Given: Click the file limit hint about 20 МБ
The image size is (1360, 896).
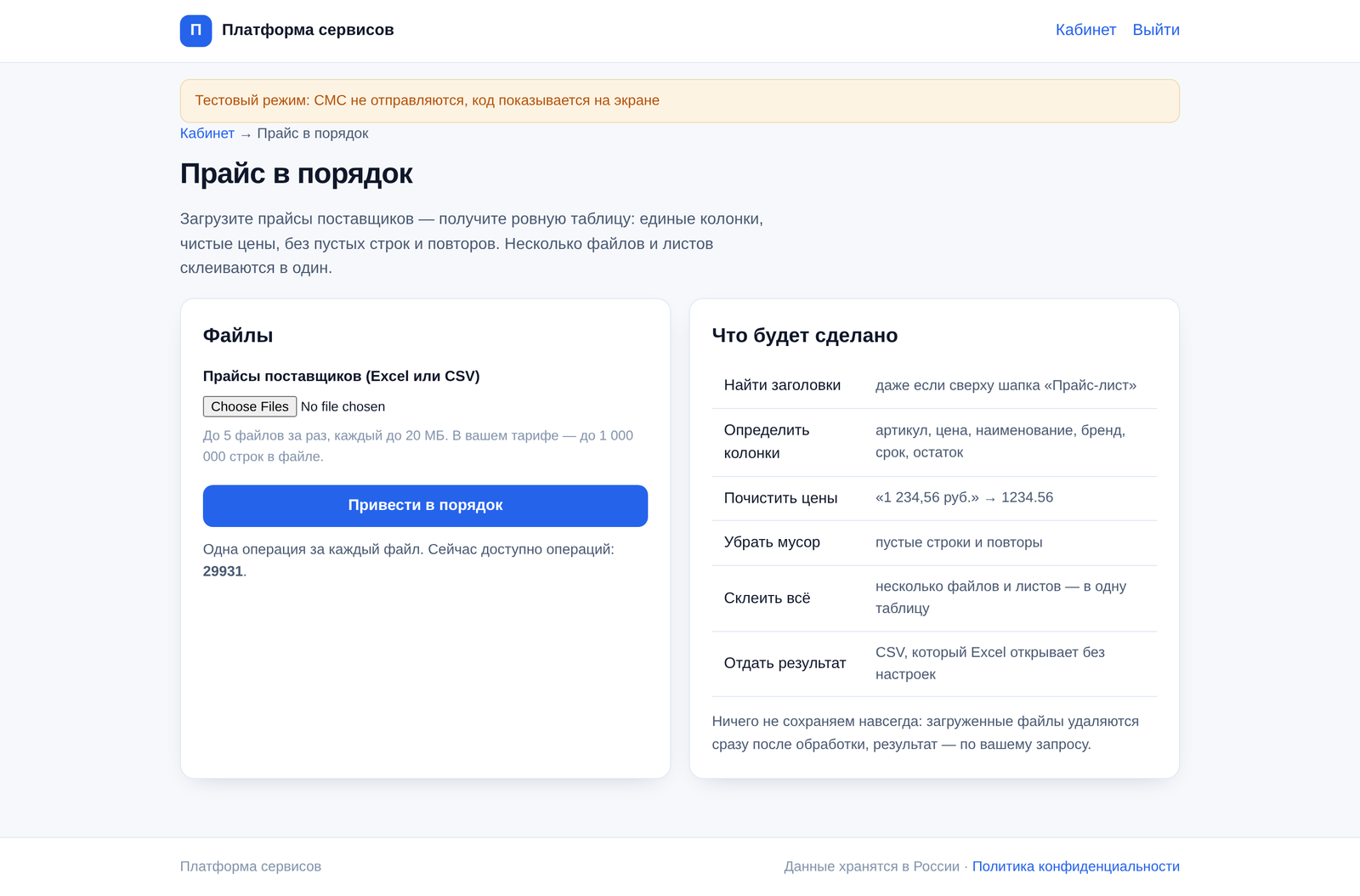Looking at the screenshot, I should 418,445.
